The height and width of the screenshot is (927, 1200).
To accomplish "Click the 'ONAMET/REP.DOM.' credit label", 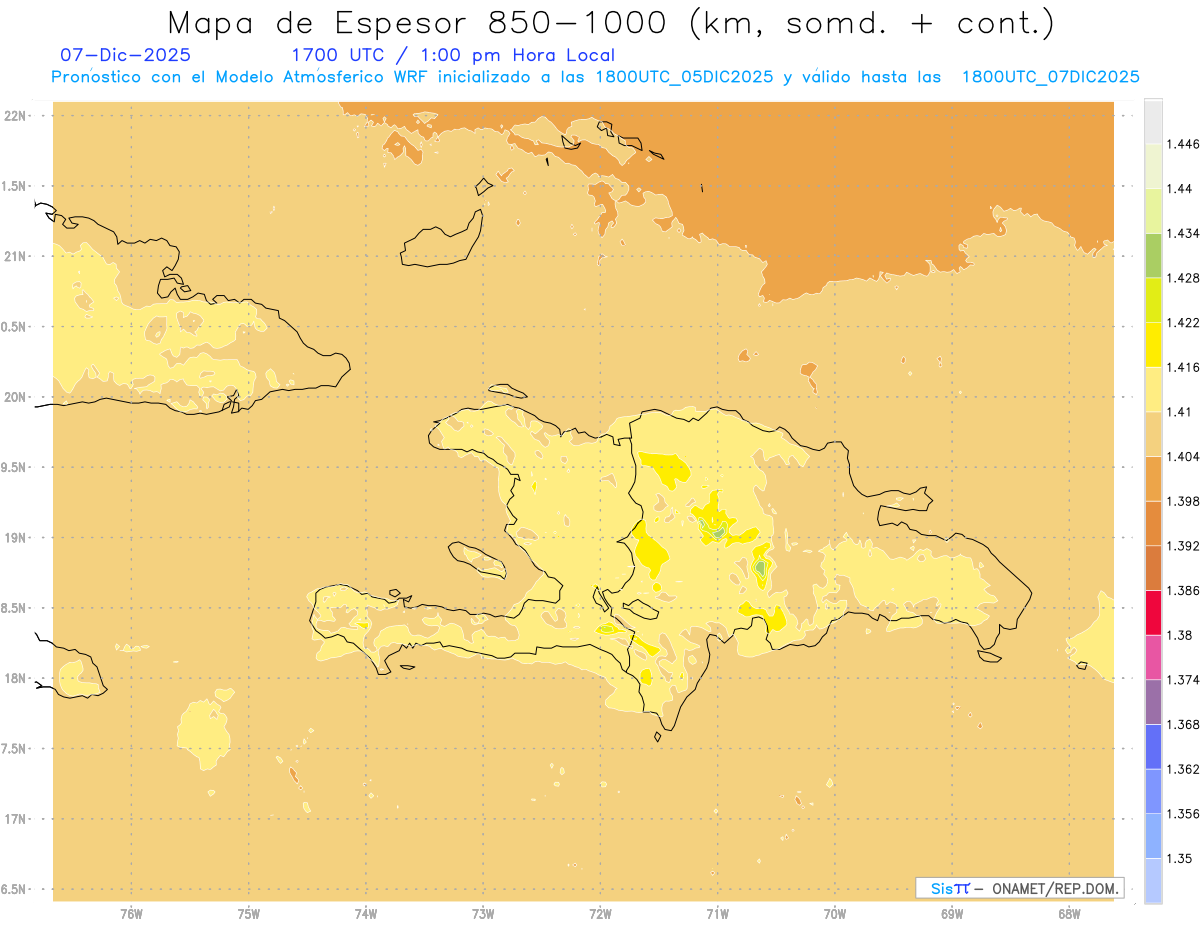I will pyautogui.click(x=1056, y=888).
